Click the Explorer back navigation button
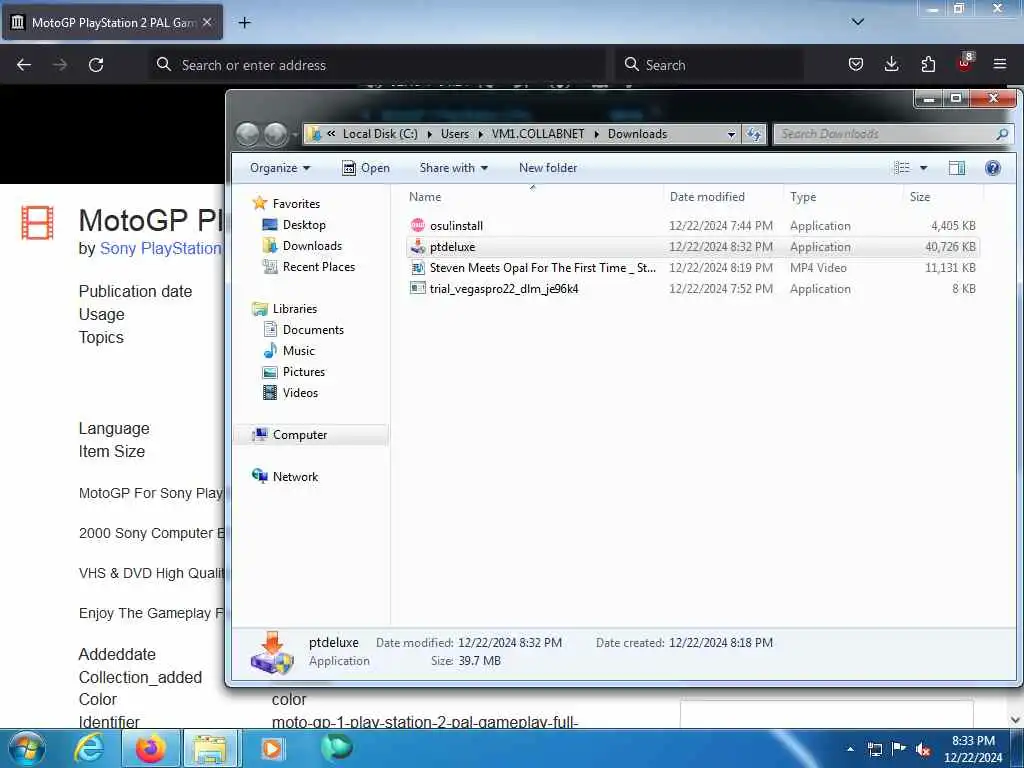 [x=248, y=134]
